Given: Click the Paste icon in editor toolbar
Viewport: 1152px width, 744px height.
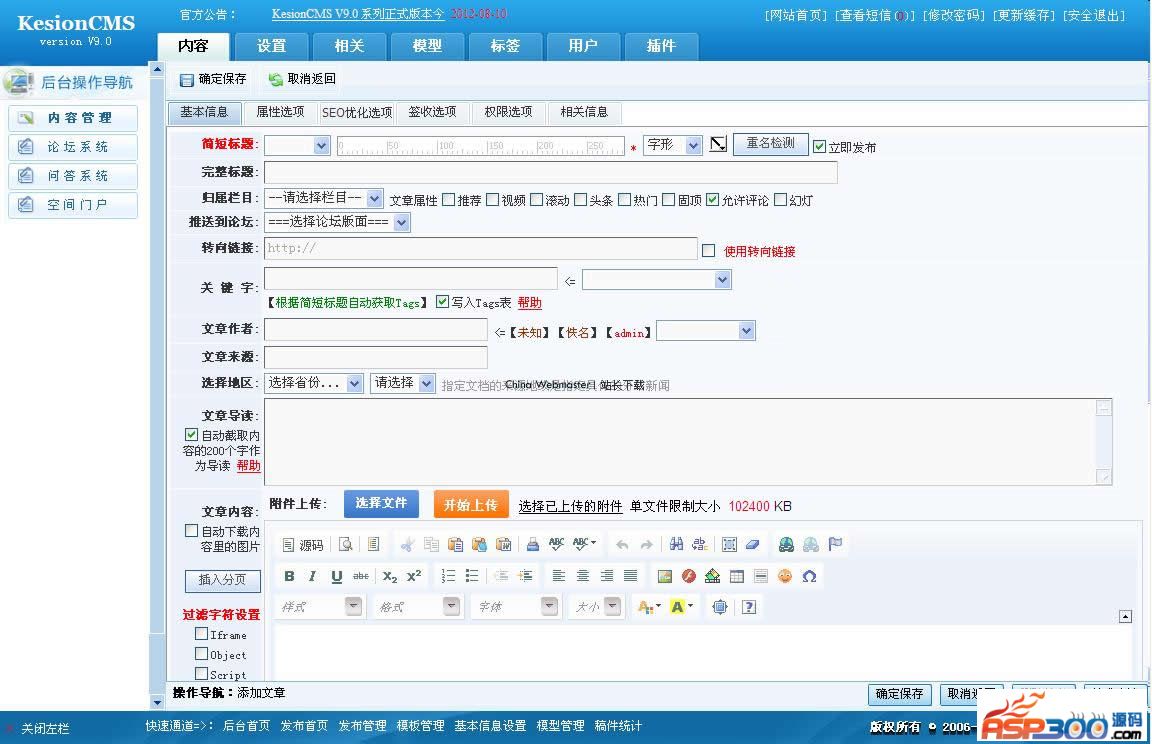Looking at the screenshot, I should tap(456, 544).
